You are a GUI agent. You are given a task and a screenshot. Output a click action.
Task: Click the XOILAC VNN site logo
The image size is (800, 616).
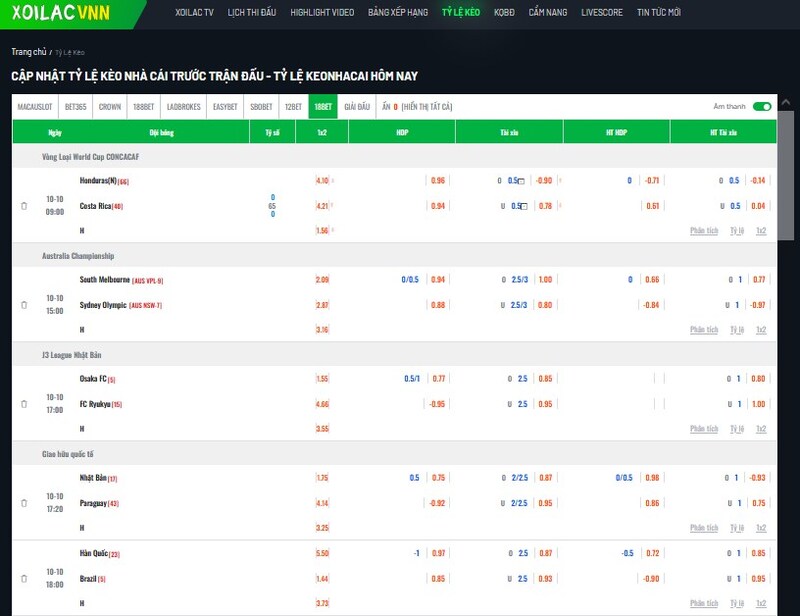[x=56, y=13]
